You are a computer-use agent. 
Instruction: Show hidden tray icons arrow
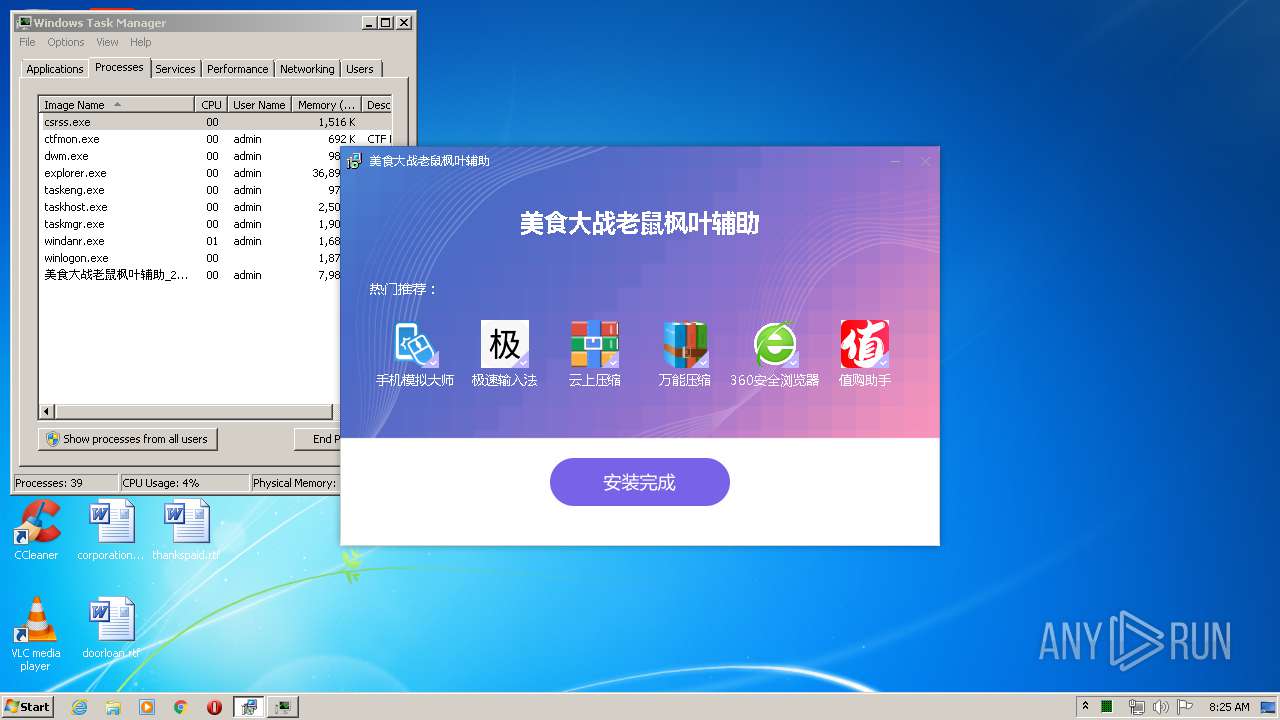click(x=1086, y=706)
